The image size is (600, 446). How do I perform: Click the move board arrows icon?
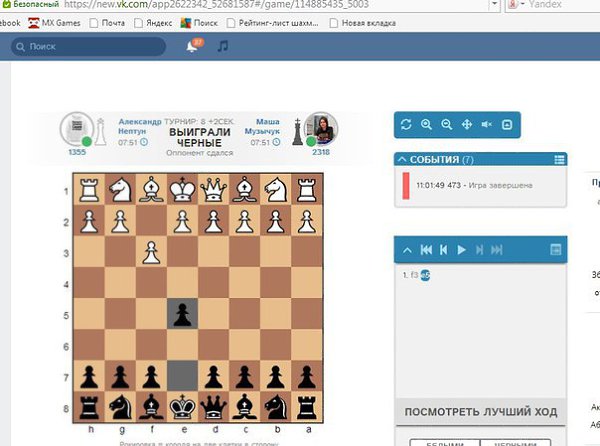pos(466,125)
